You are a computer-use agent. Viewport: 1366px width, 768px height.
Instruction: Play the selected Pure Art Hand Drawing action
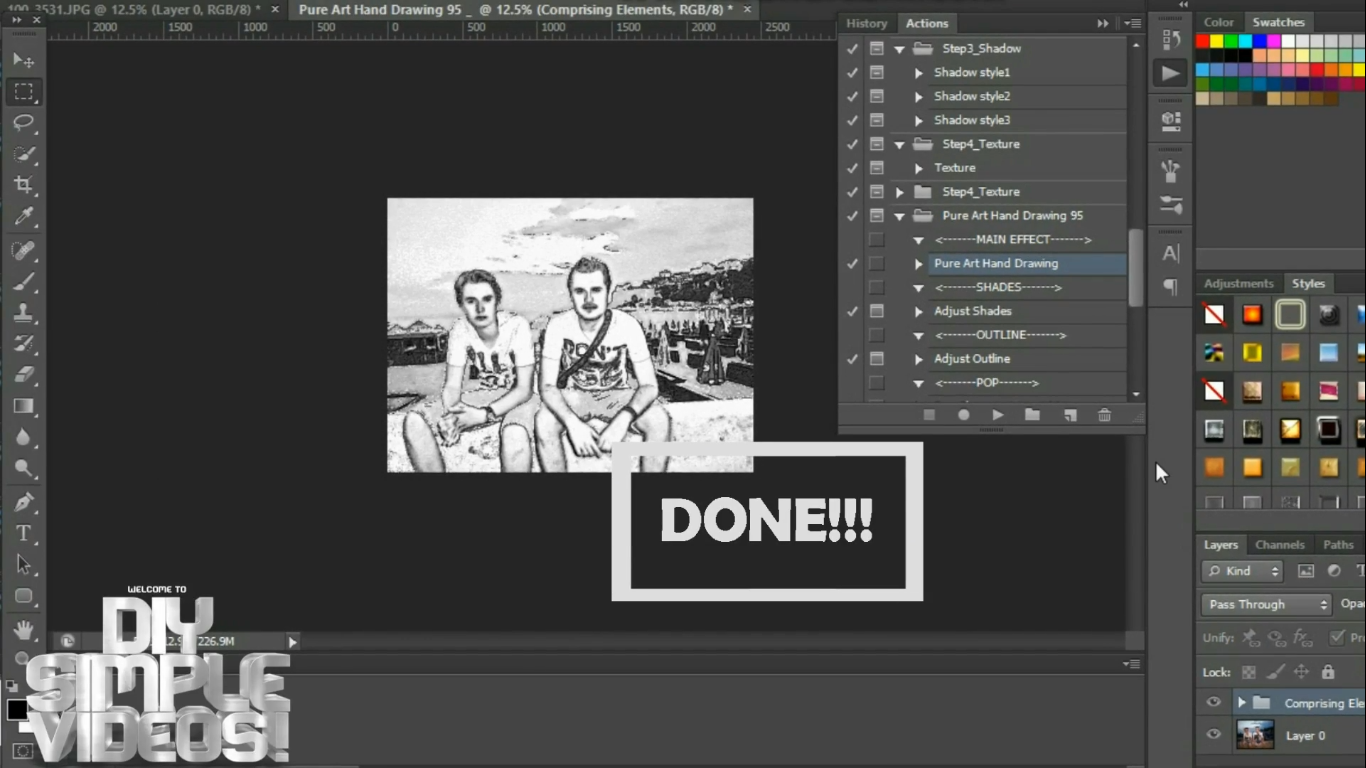tap(998, 415)
